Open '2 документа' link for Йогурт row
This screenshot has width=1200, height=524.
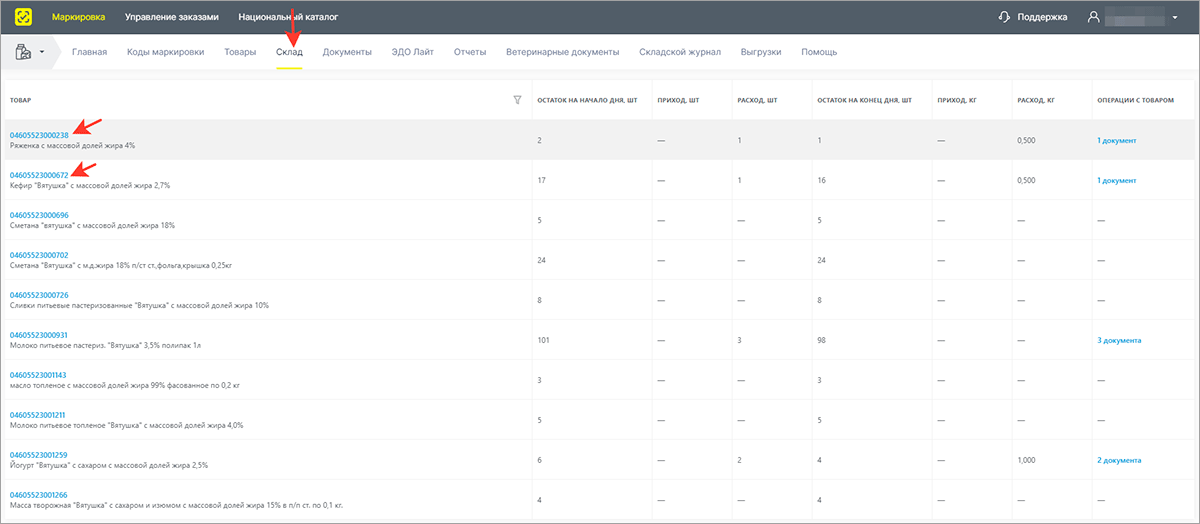pos(1119,460)
